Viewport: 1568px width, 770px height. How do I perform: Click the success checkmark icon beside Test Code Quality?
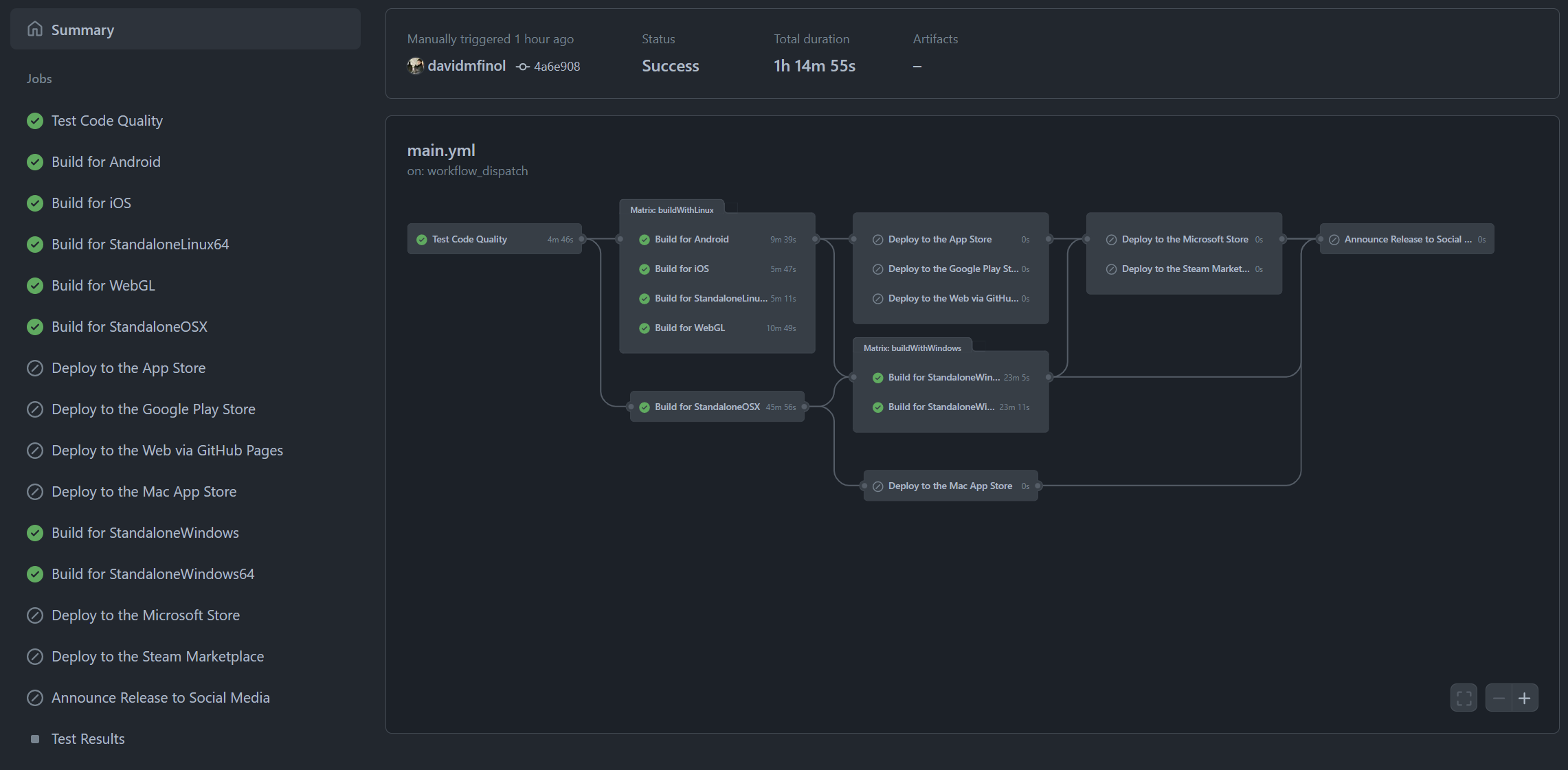pos(35,120)
